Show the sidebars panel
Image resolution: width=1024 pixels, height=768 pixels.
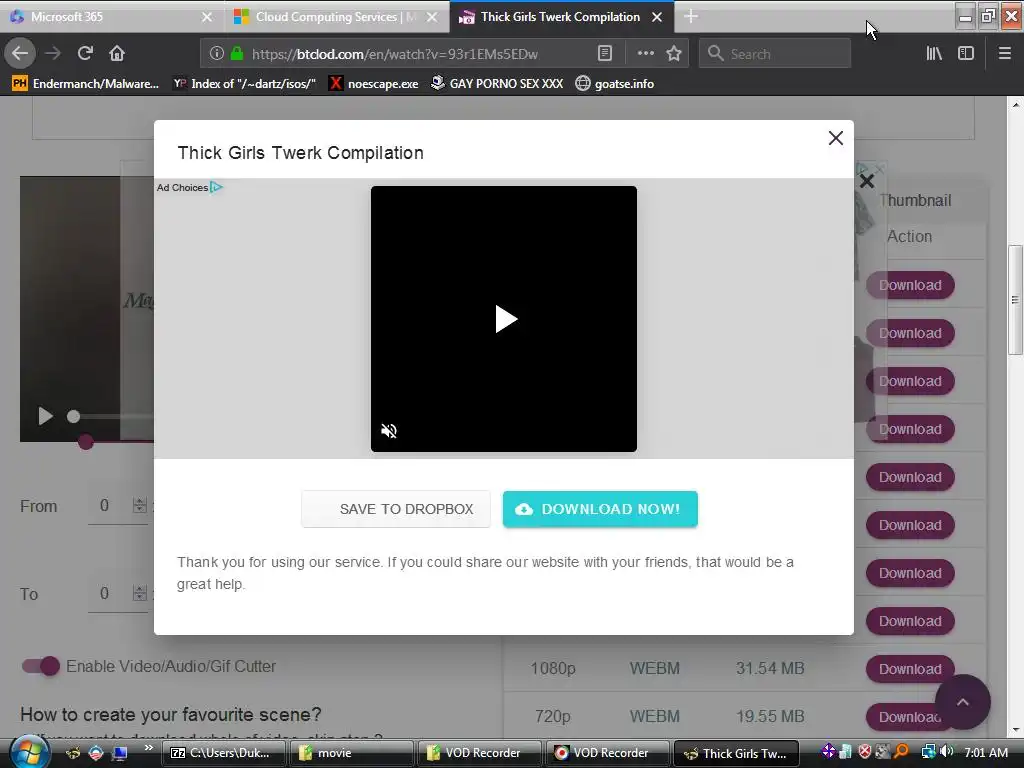click(x=966, y=54)
